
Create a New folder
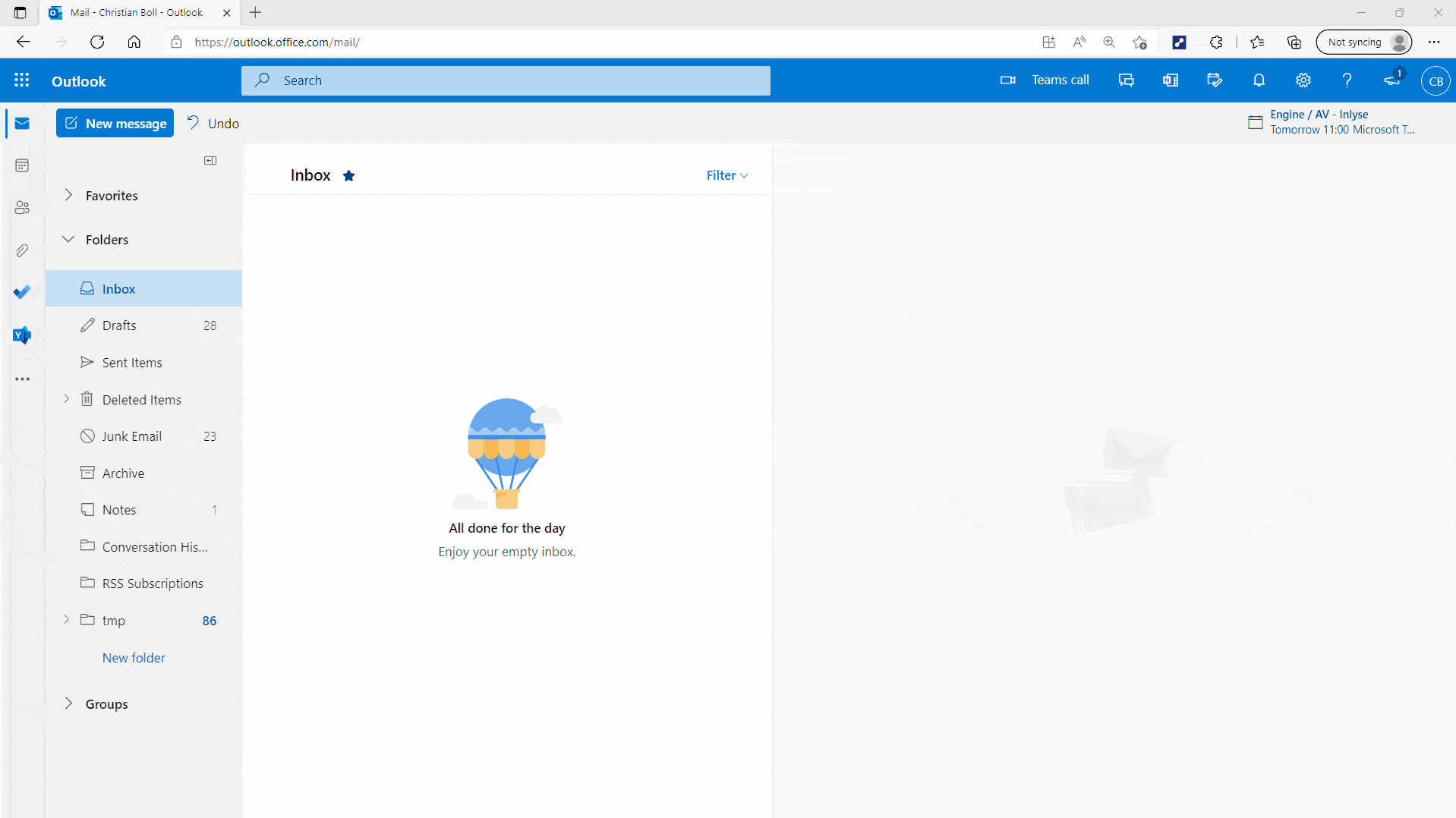pyautogui.click(x=134, y=658)
